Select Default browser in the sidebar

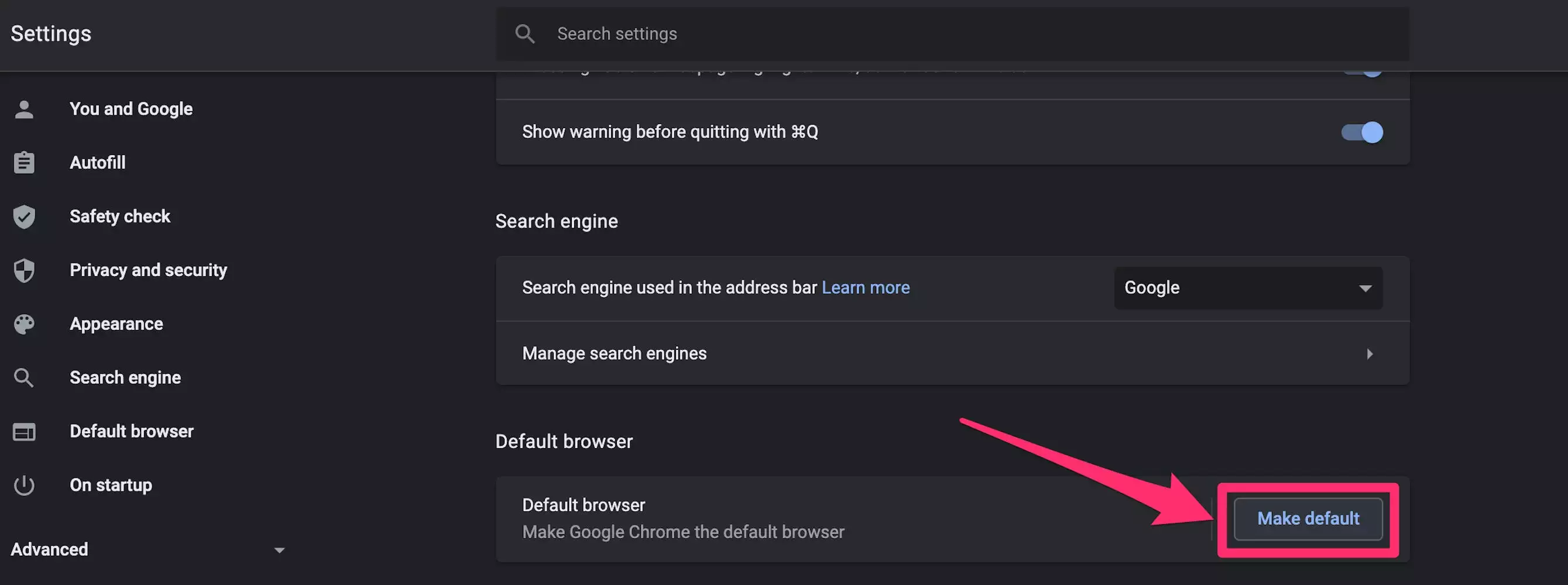coord(132,431)
